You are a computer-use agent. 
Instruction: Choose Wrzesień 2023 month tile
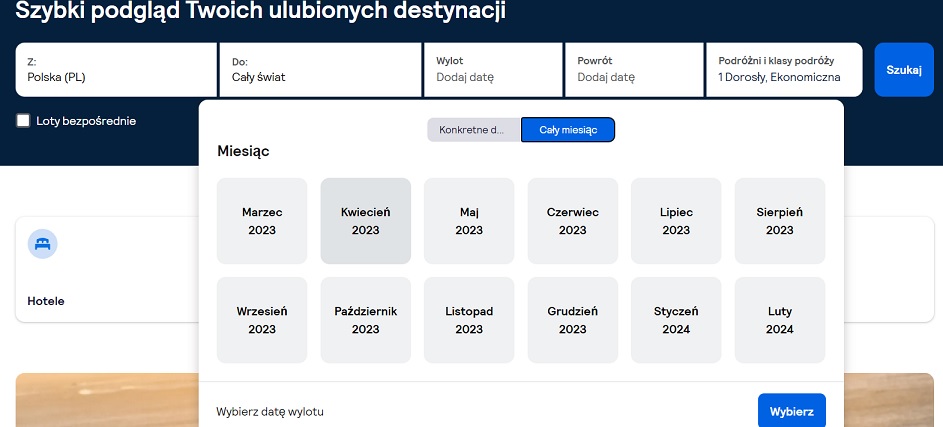pos(262,320)
